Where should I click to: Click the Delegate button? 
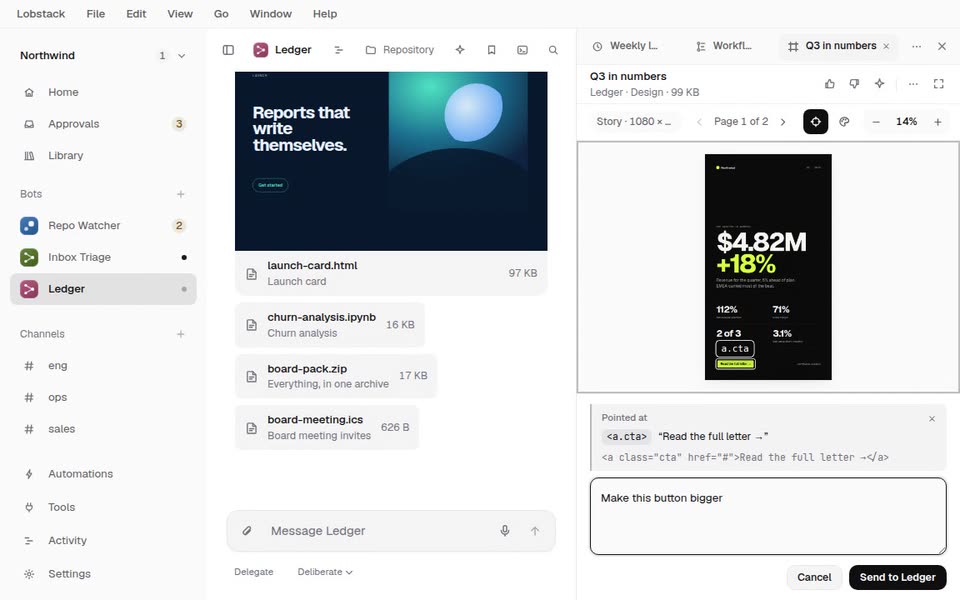click(x=253, y=572)
